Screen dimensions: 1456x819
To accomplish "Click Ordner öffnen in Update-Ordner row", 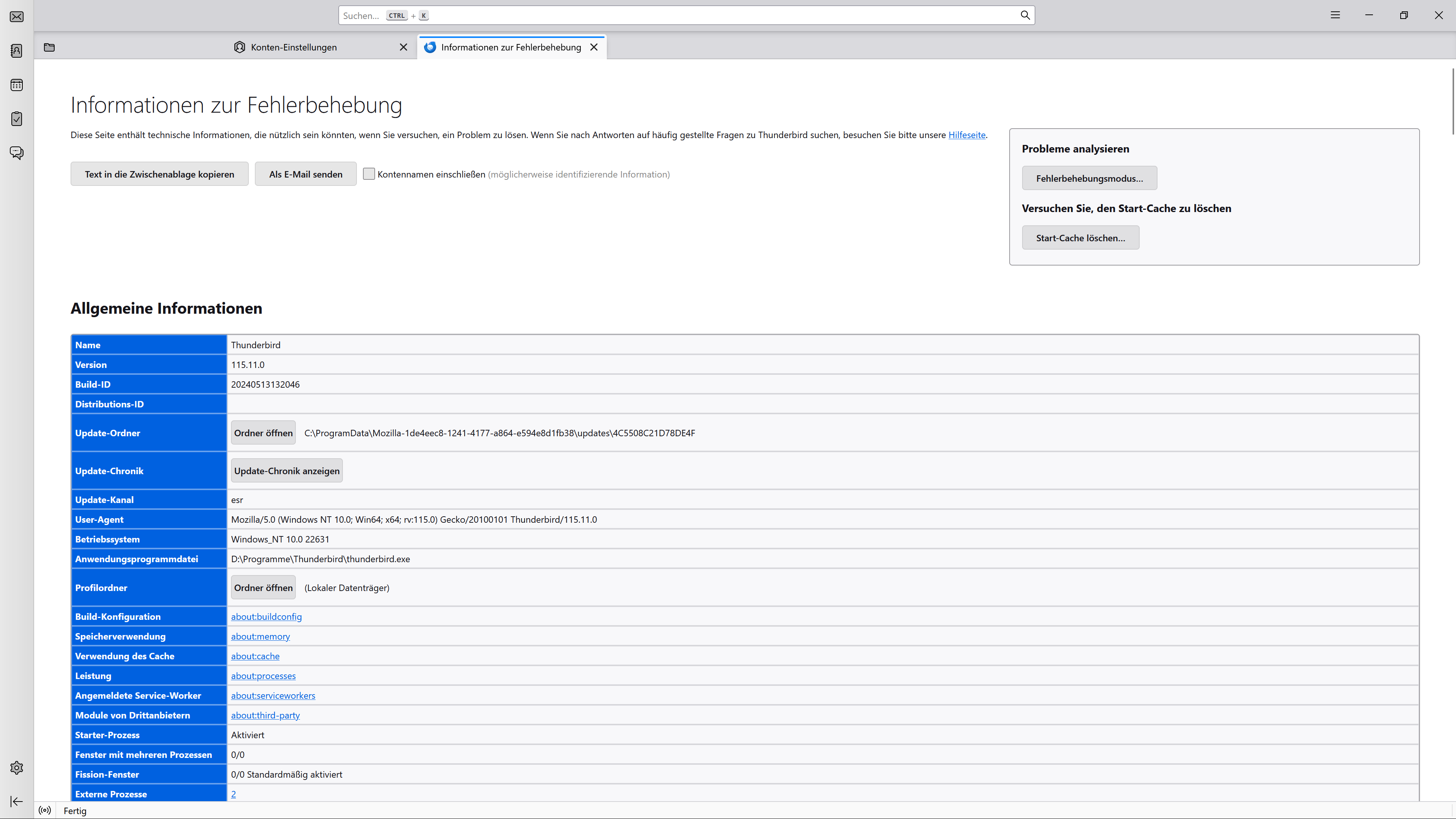I will click(x=263, y=433).
